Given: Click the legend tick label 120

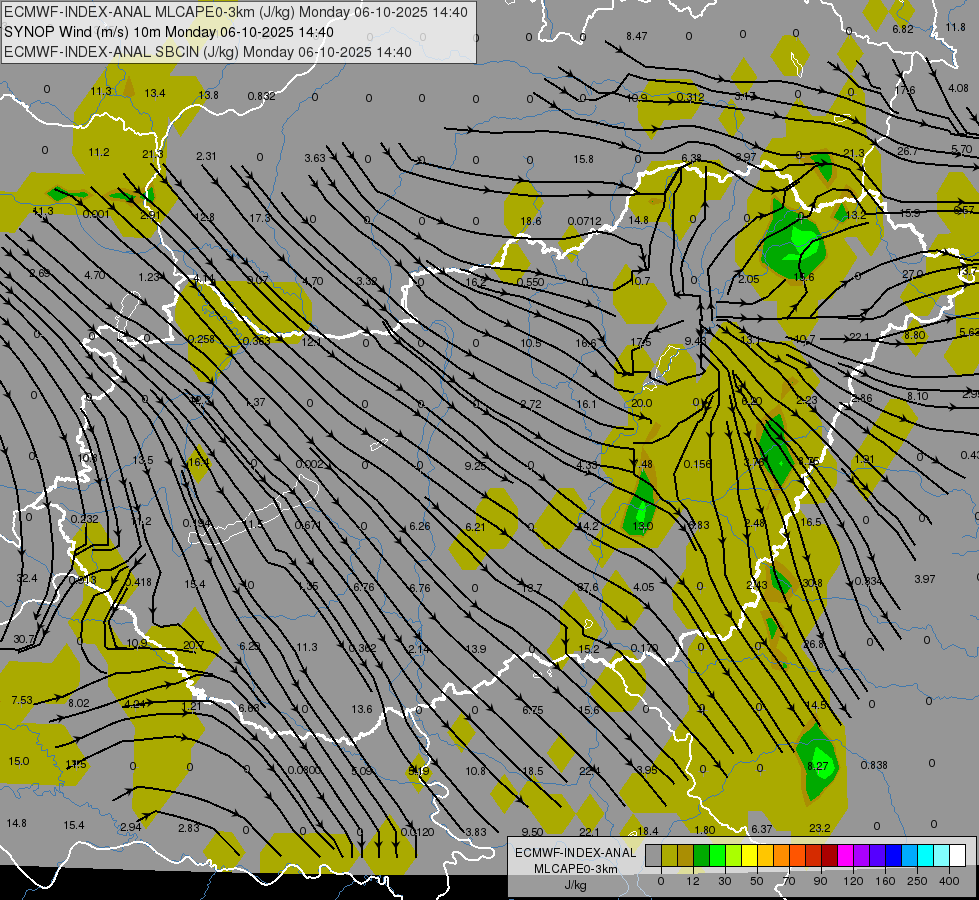Looking at the screenshot, I should point(853,881).
